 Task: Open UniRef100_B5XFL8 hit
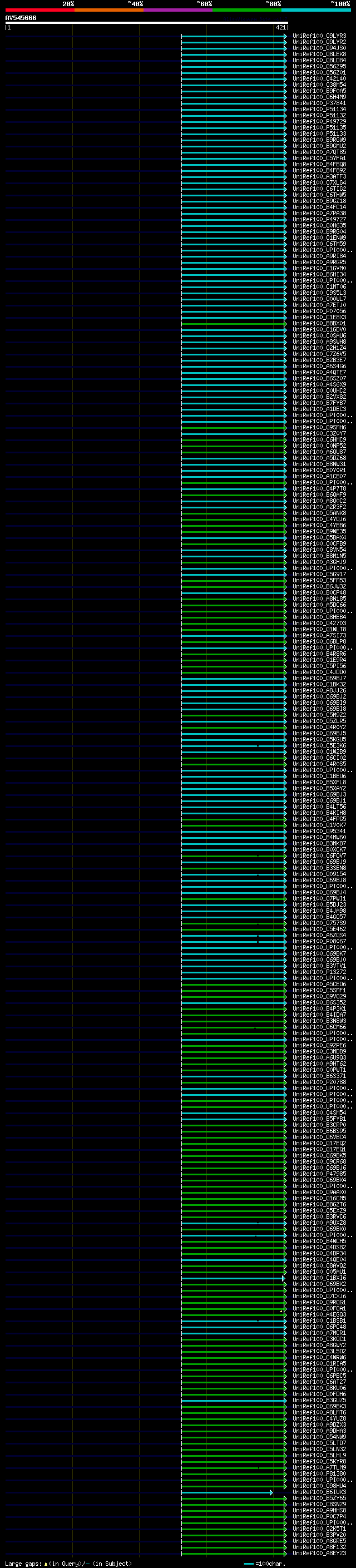(319, 782)
